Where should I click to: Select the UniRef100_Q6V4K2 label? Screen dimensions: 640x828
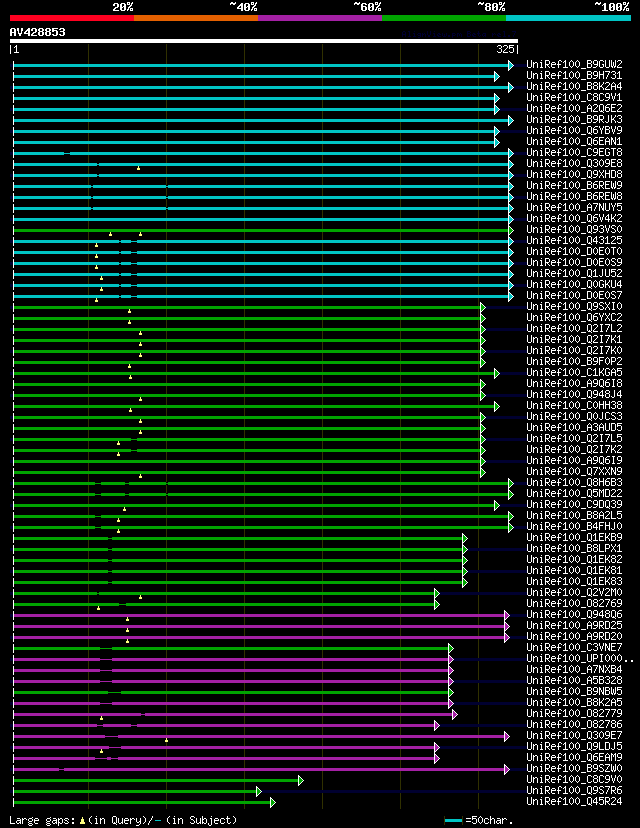(x=575, y=218)
